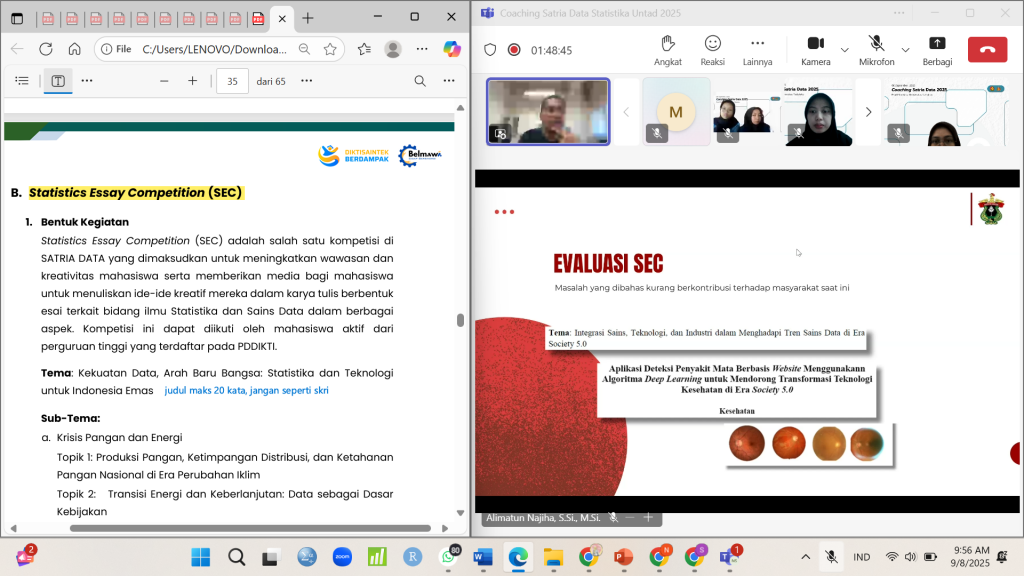This screenshot has width=1024, height=576.
Task: Unmute the Mikrofon in Teams
Action: point(876,49)
